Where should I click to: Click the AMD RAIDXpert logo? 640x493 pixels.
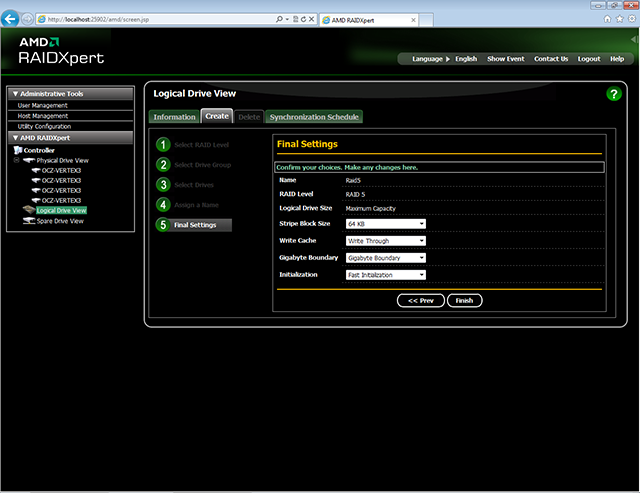coord(61,51)
